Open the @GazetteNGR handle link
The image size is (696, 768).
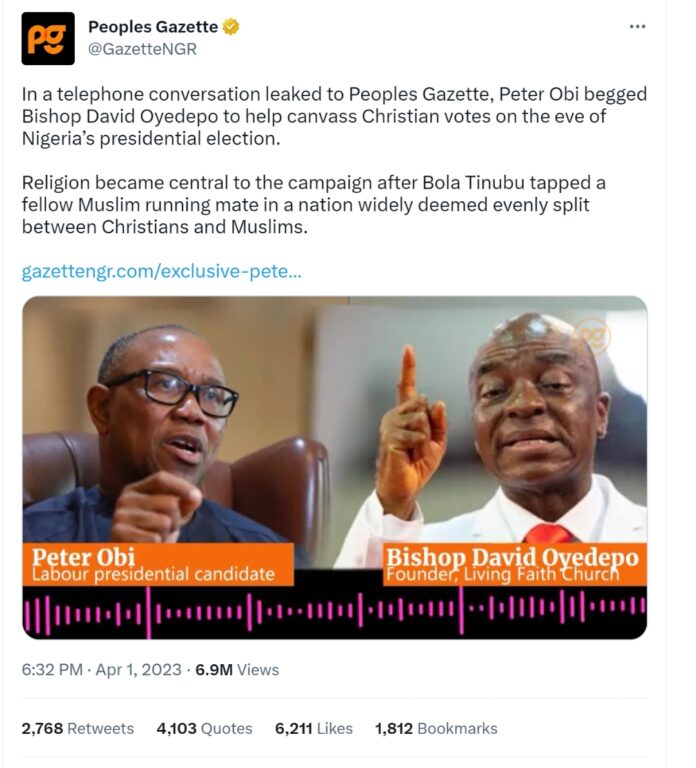click(x=143, y=49)
